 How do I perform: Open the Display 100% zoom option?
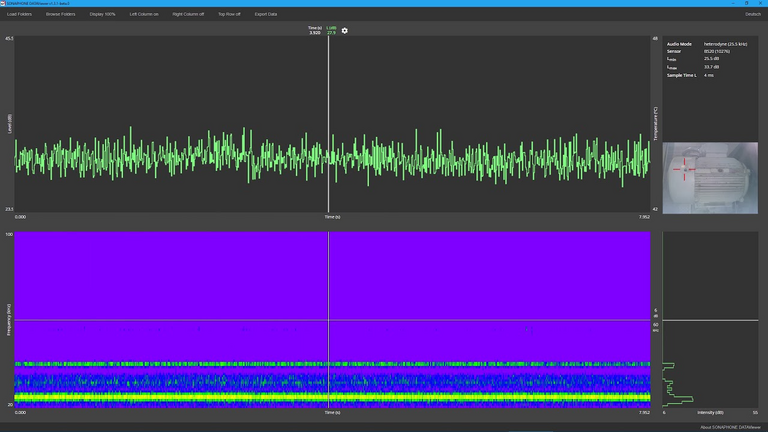tap(102, 14)
